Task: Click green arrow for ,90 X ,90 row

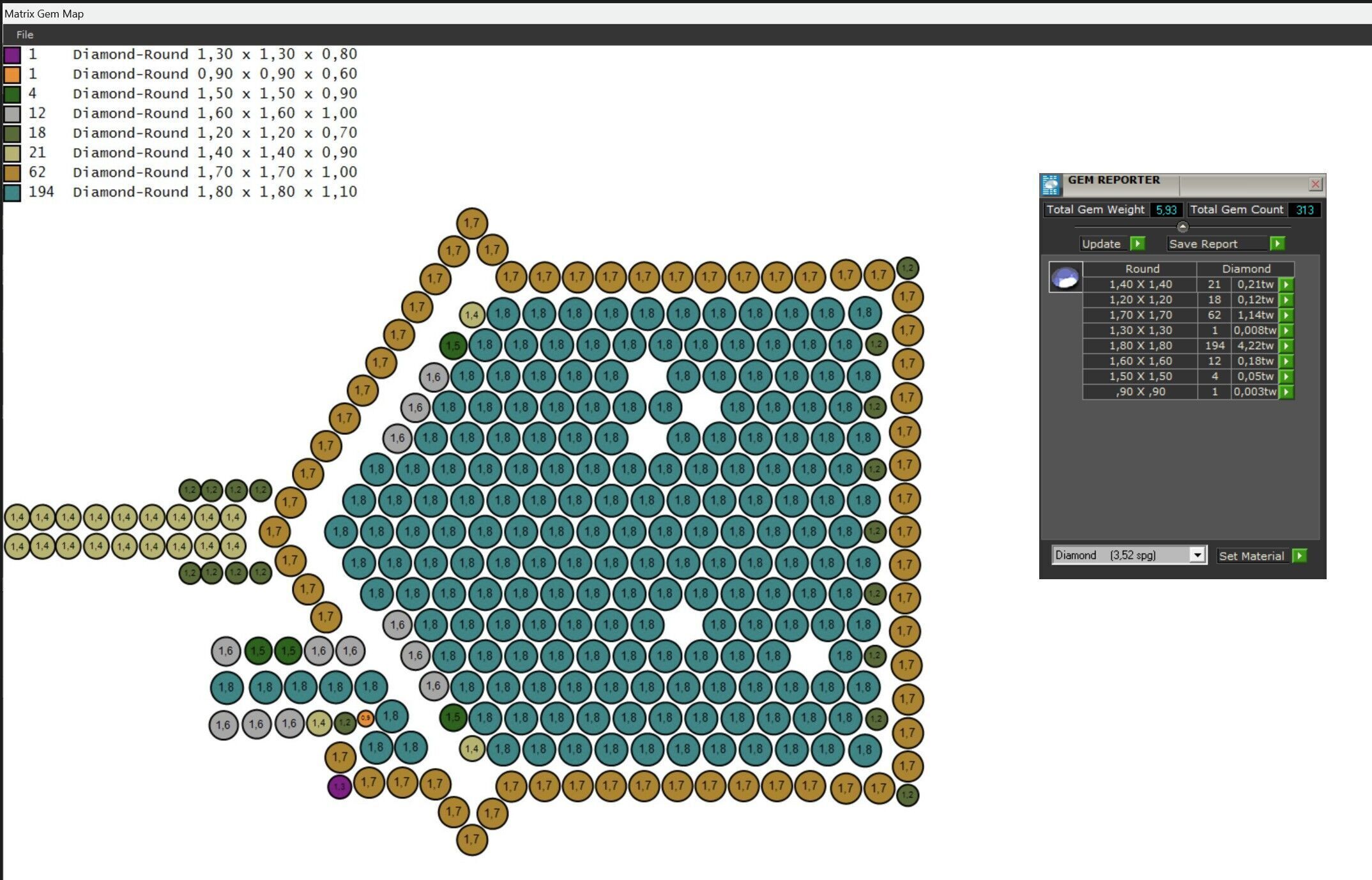Action: (x=1286, y=392)
